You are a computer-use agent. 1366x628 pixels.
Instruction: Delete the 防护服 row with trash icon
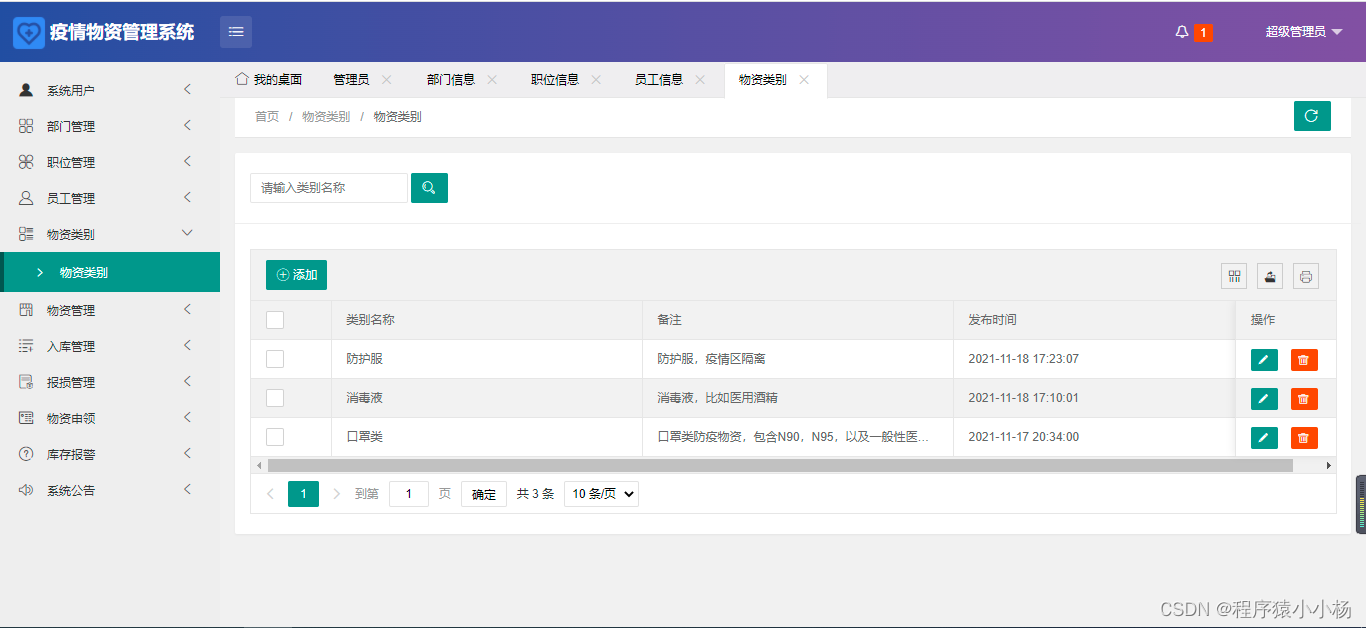[1304, 360]
